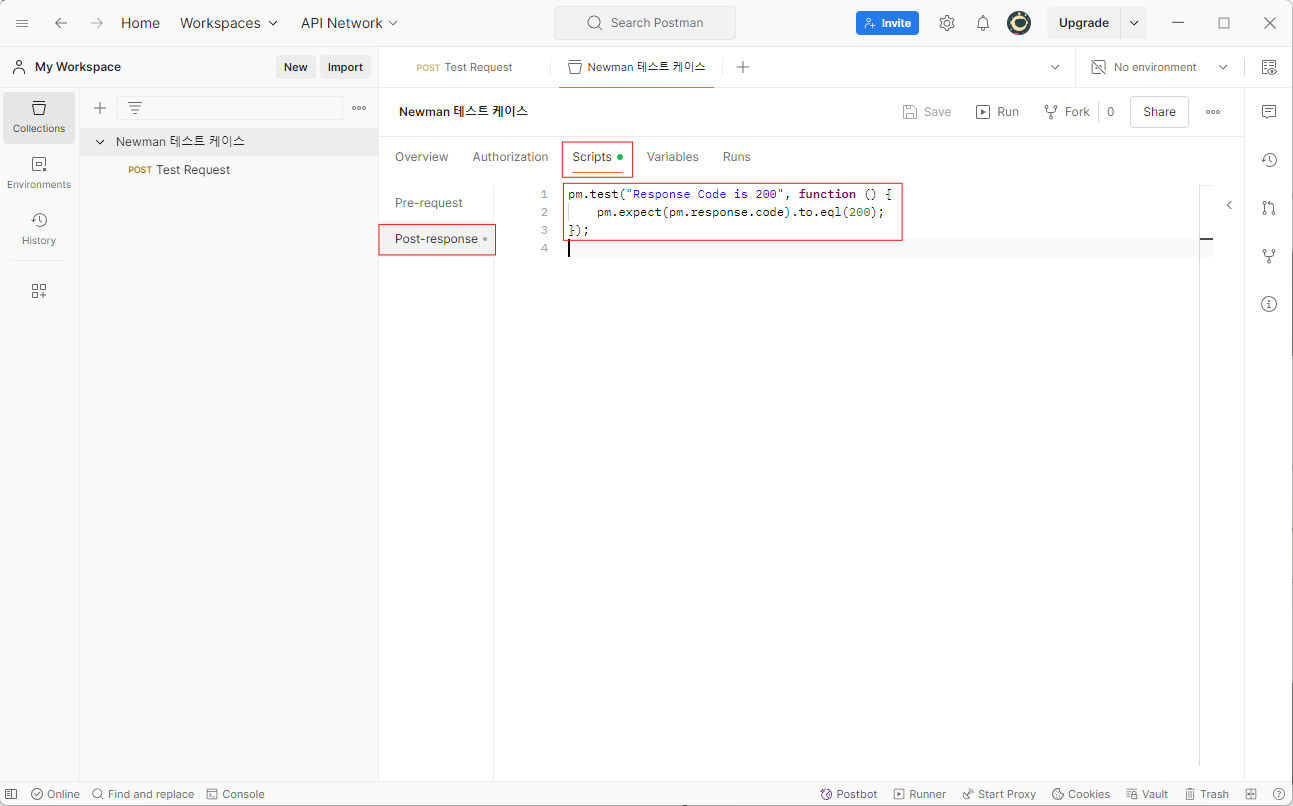Screen dimensions: 1293x806
Task: Fork the collection
Action: point(1067,112)
